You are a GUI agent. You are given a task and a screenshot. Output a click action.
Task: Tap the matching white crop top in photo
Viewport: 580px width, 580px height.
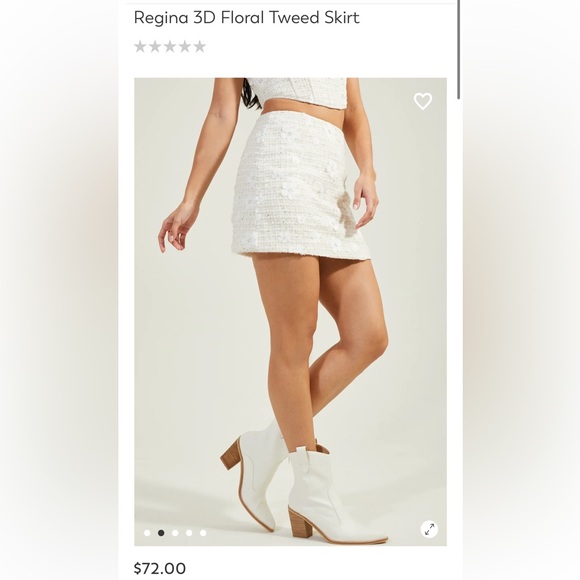300,94
